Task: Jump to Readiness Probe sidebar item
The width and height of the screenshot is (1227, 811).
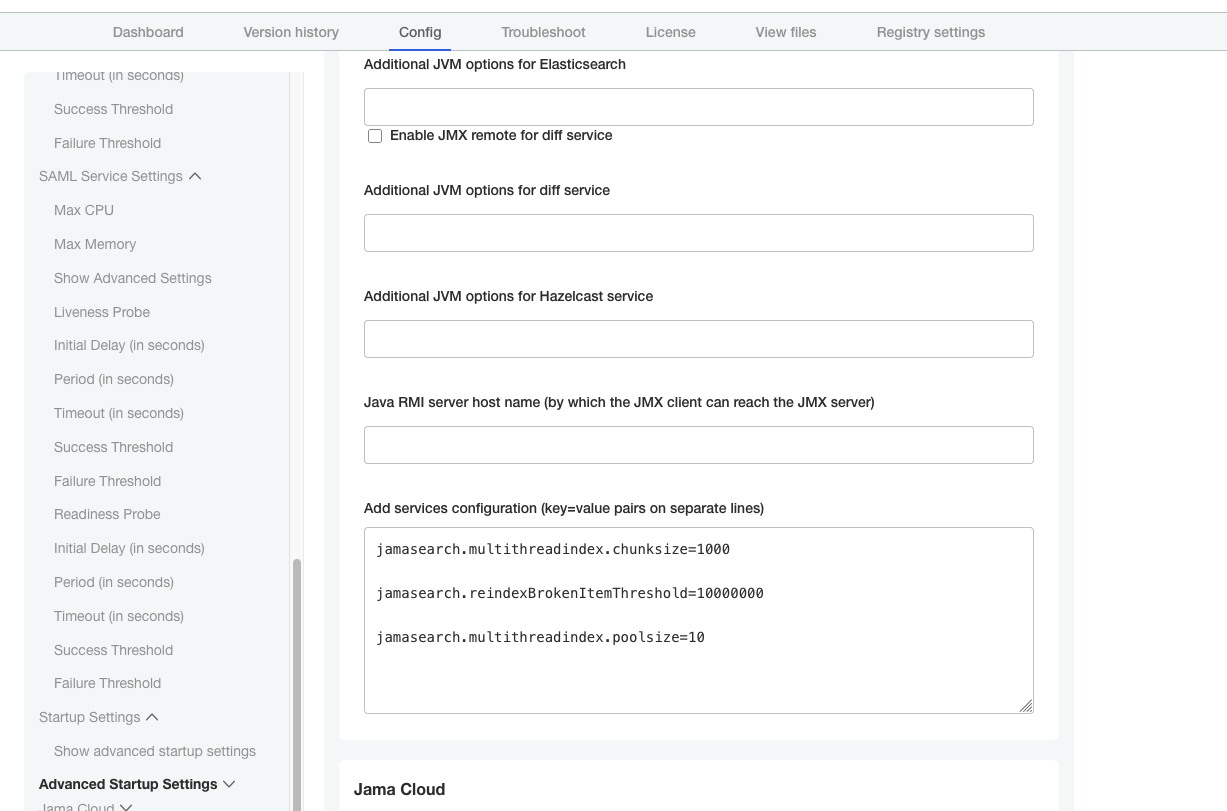Action: click(x=107, y=514)
